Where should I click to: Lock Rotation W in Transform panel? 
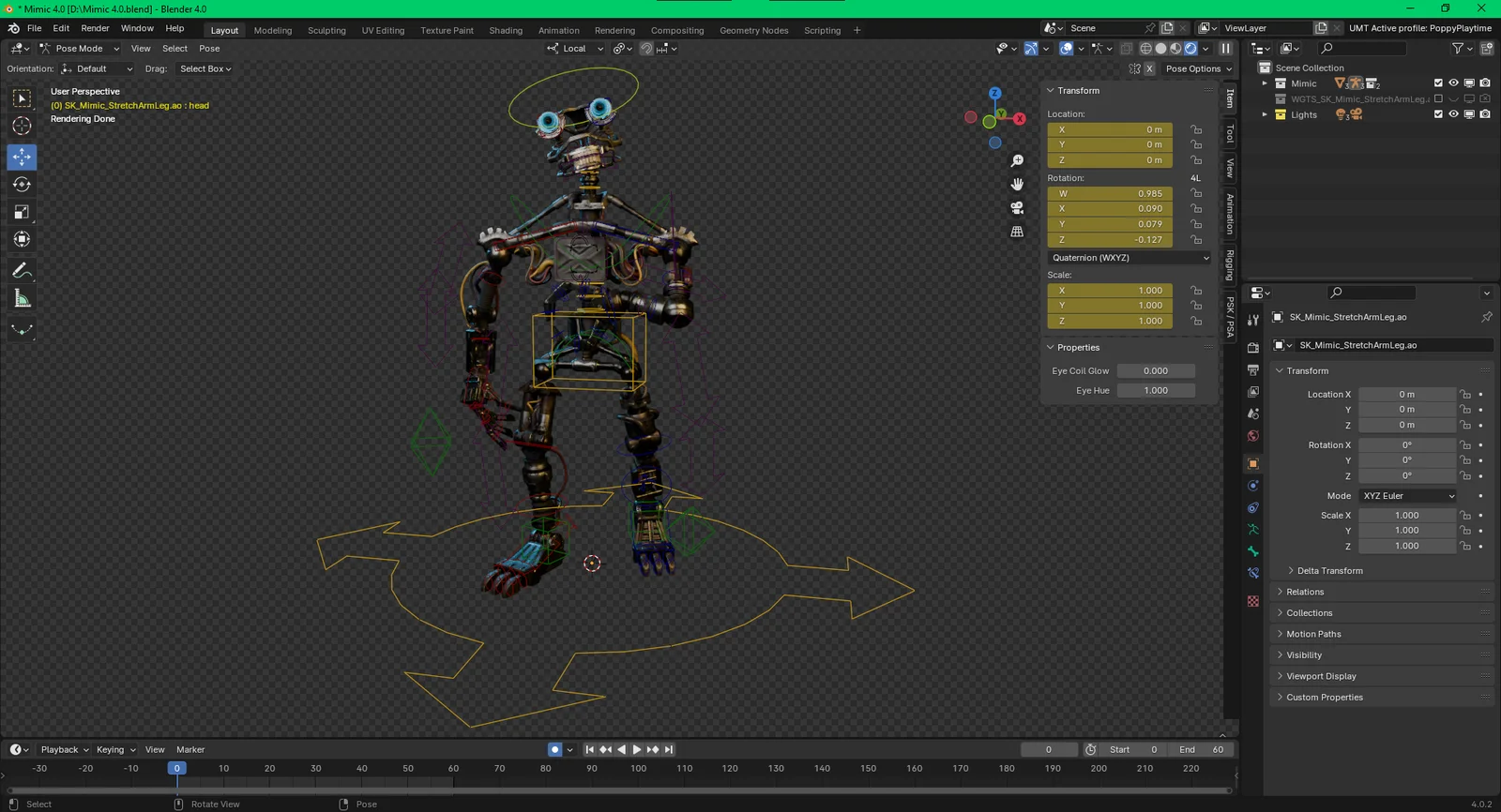1196,194
